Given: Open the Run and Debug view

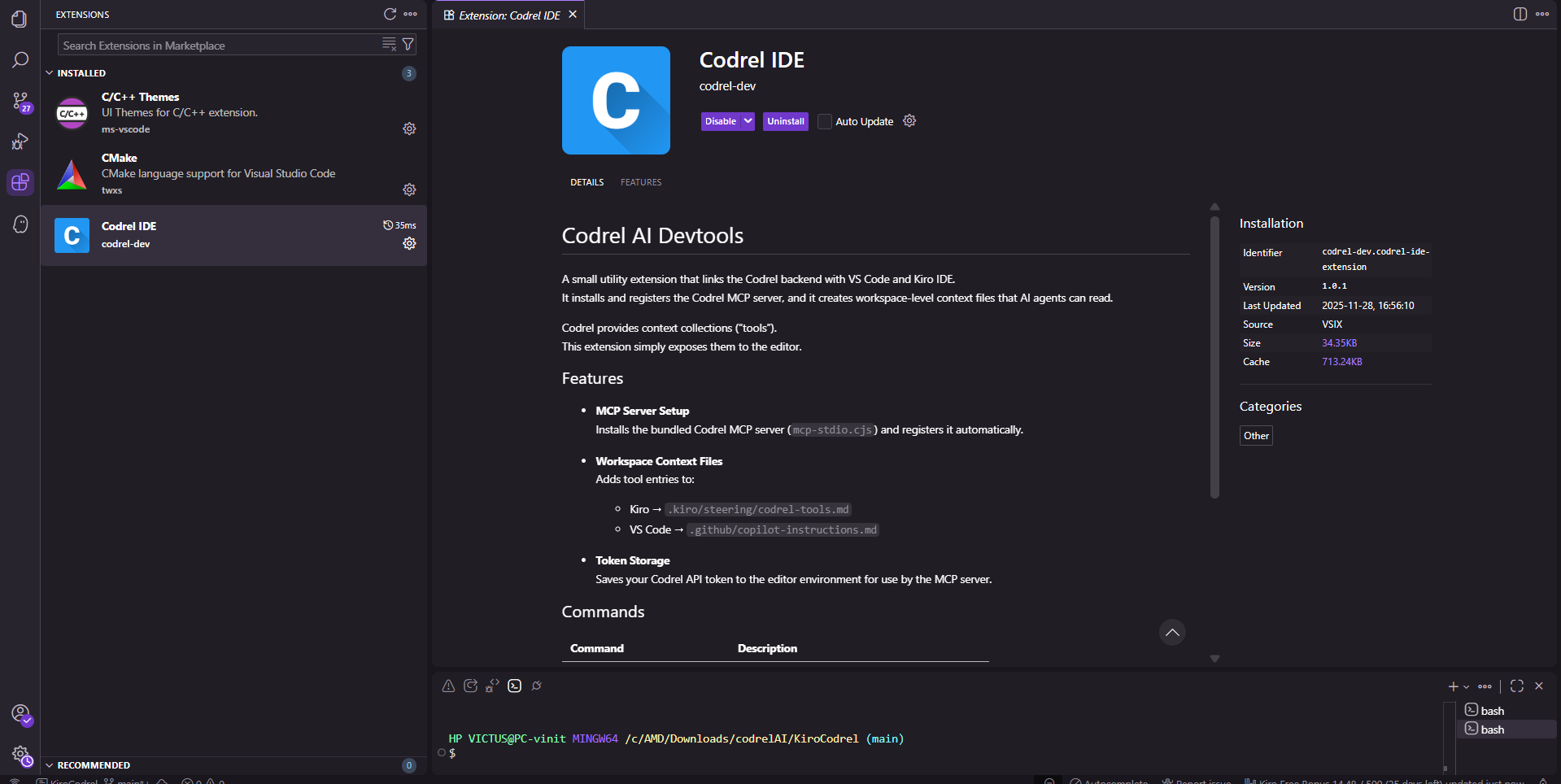Looking at the screenshot, I should (x=20, y=142).
